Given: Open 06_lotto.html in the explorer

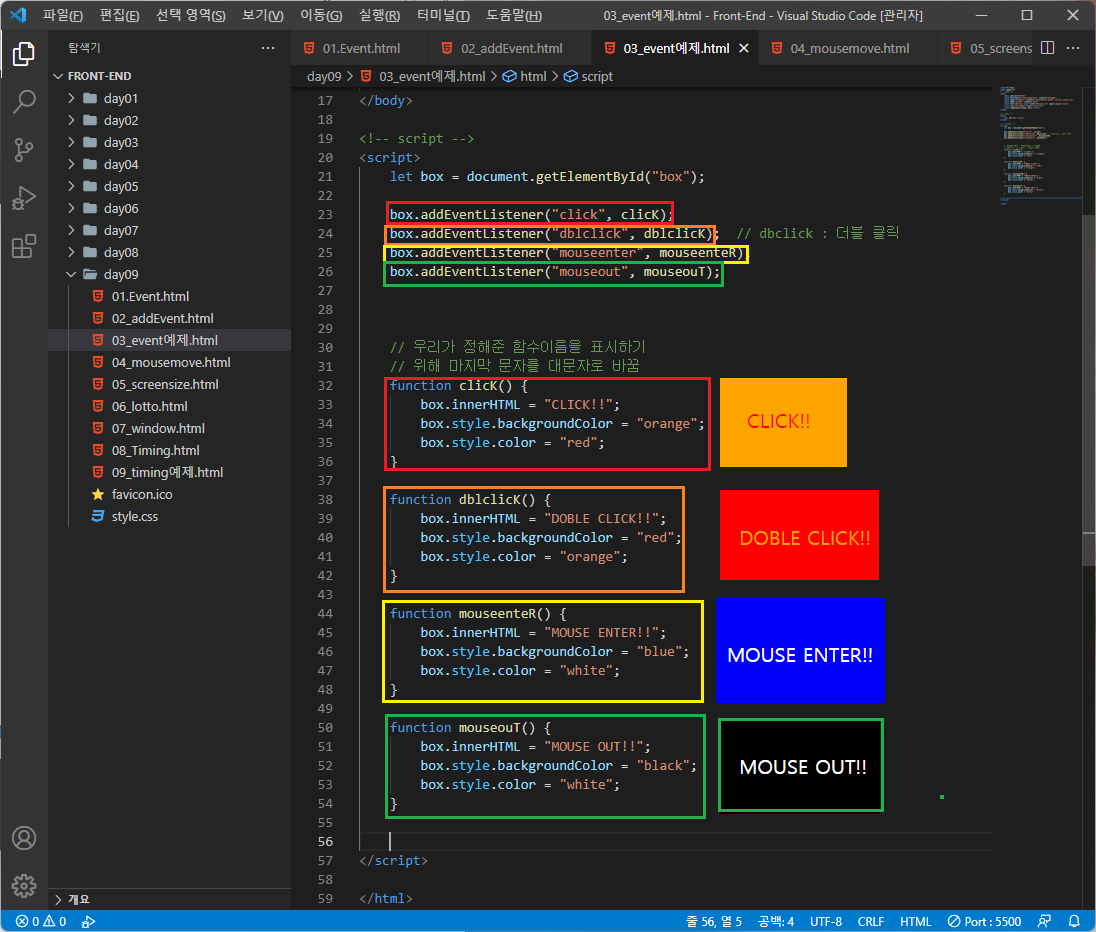Looking at the screenshot, I should pyautogui.click(x=150, y=406).
